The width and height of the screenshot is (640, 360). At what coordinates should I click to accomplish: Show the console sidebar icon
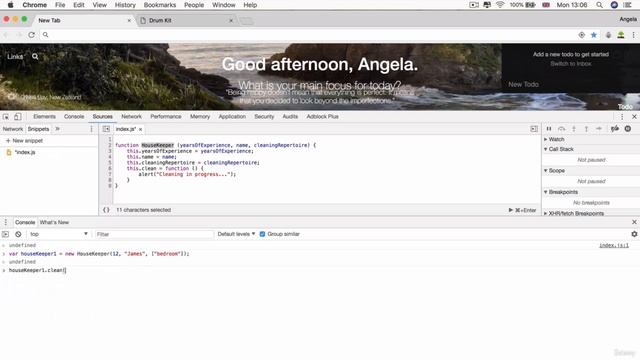click(5, 234)
